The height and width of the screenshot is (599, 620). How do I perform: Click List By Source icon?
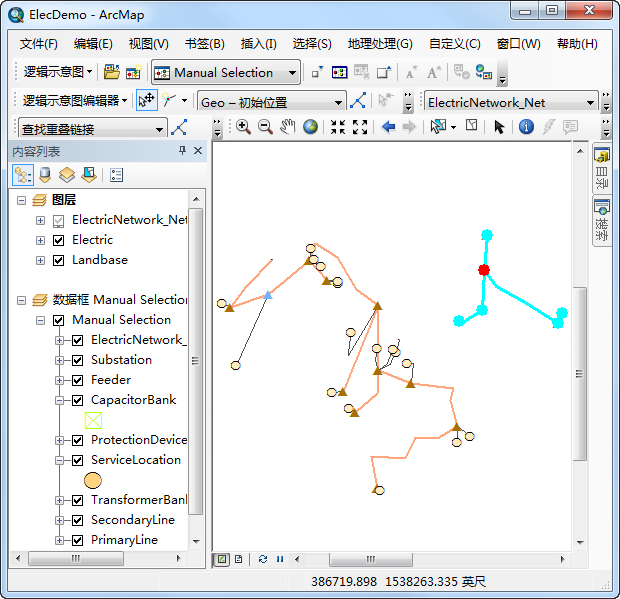click(45, 175)
